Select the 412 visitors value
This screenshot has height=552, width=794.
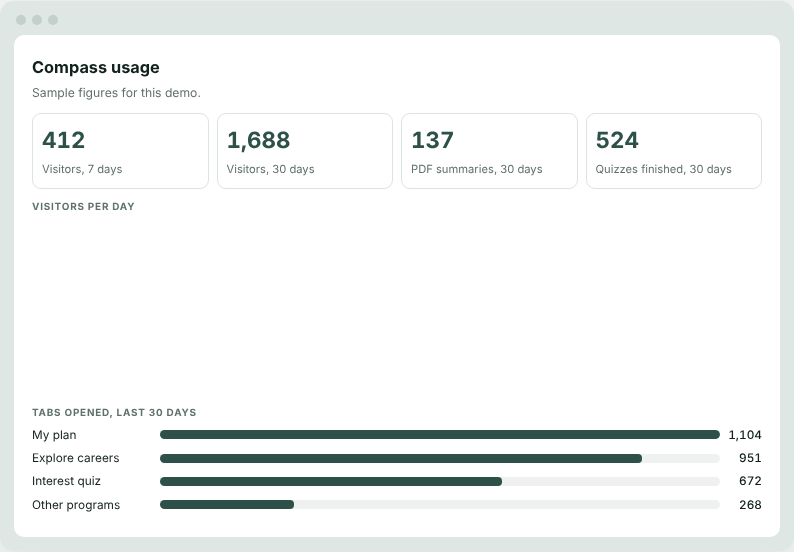click(x=63, y=140)
